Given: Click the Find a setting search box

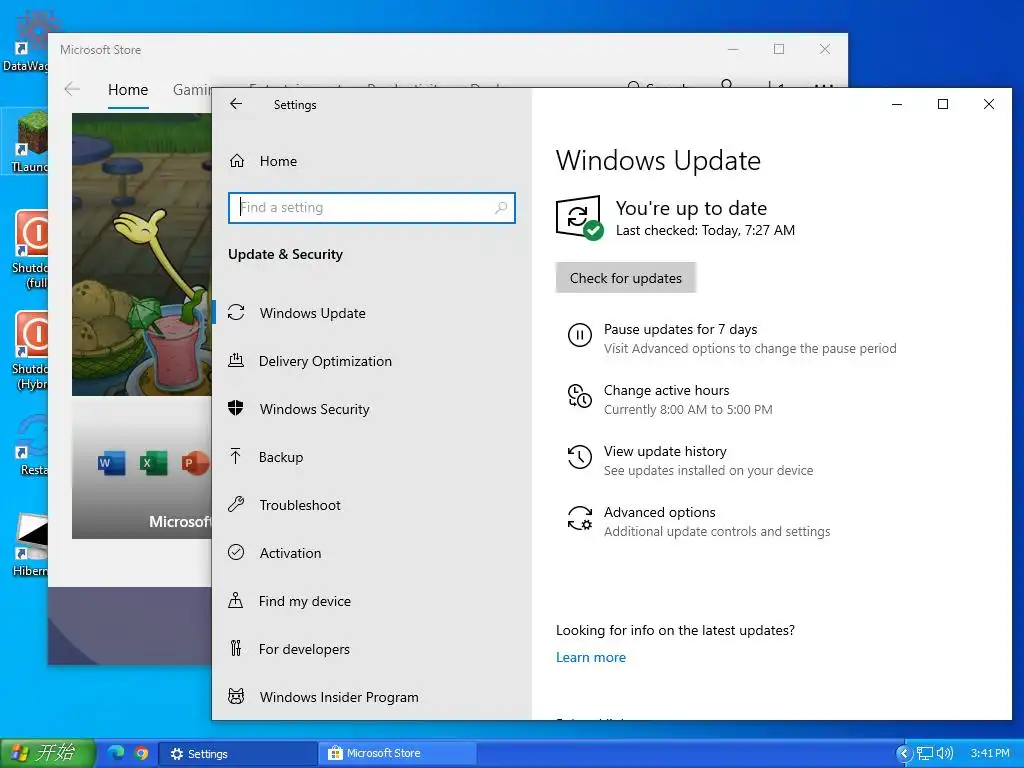Looking at the screenshot, I should click(x=372, y=208).
